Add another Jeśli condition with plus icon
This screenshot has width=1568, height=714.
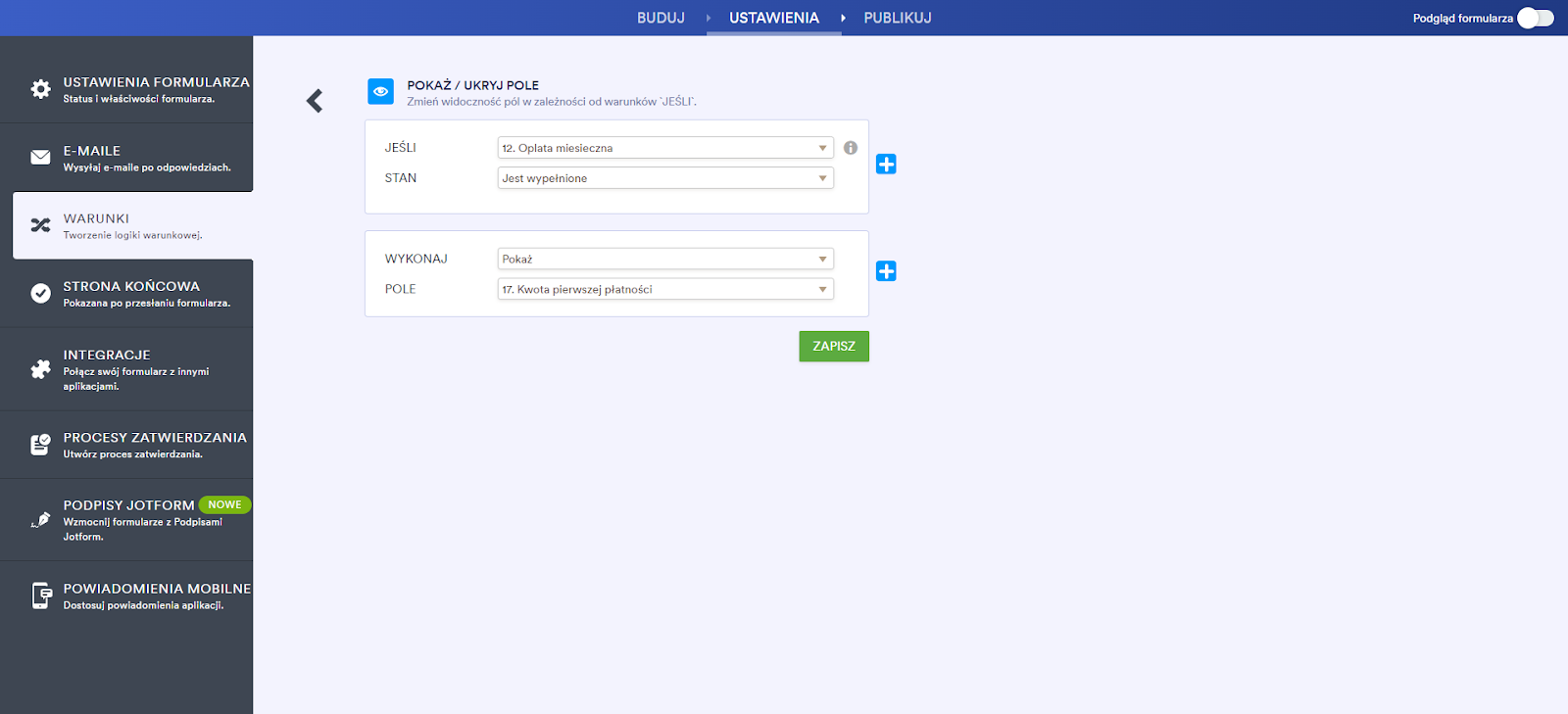click(886, 165)
